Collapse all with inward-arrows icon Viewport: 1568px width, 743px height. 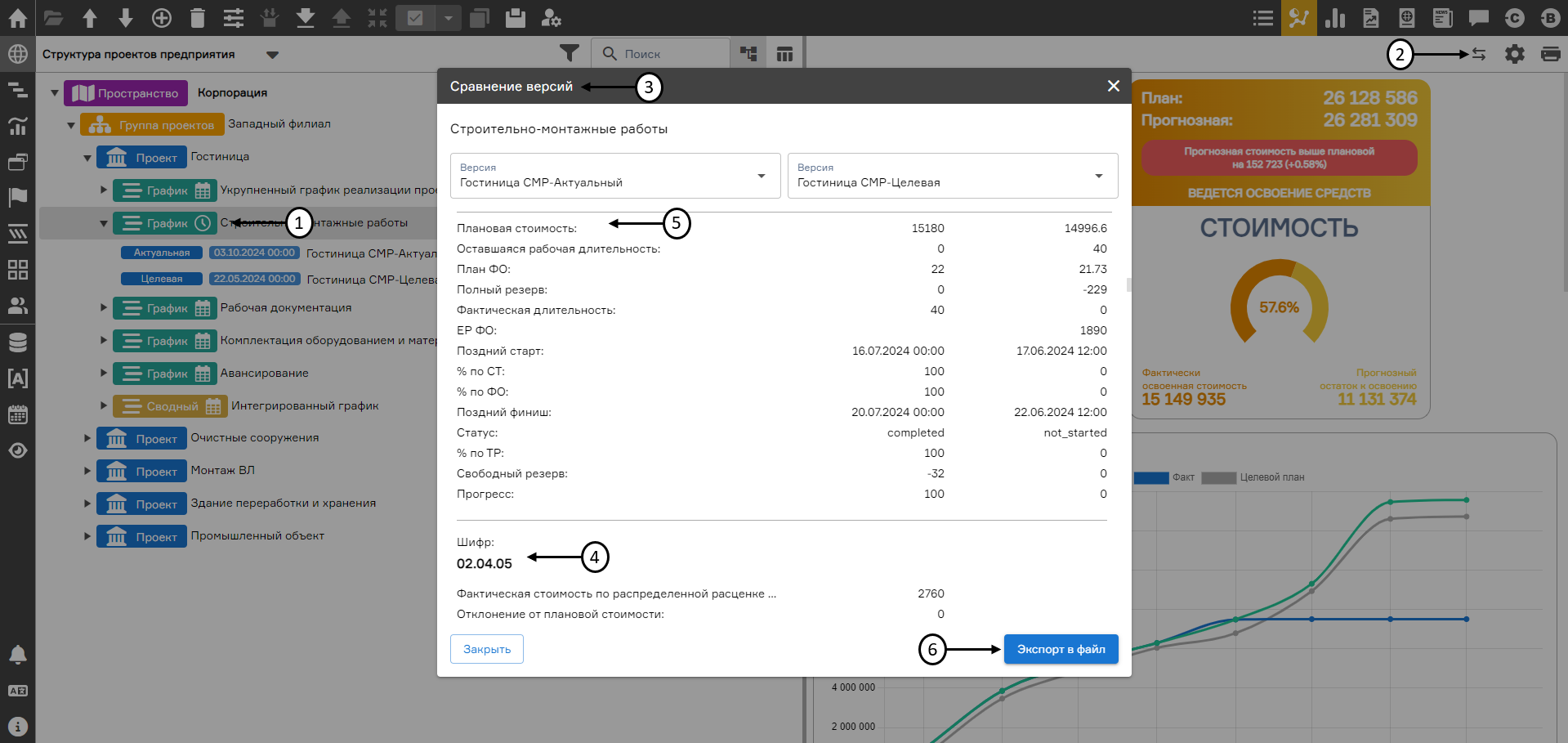pos(377,17)
